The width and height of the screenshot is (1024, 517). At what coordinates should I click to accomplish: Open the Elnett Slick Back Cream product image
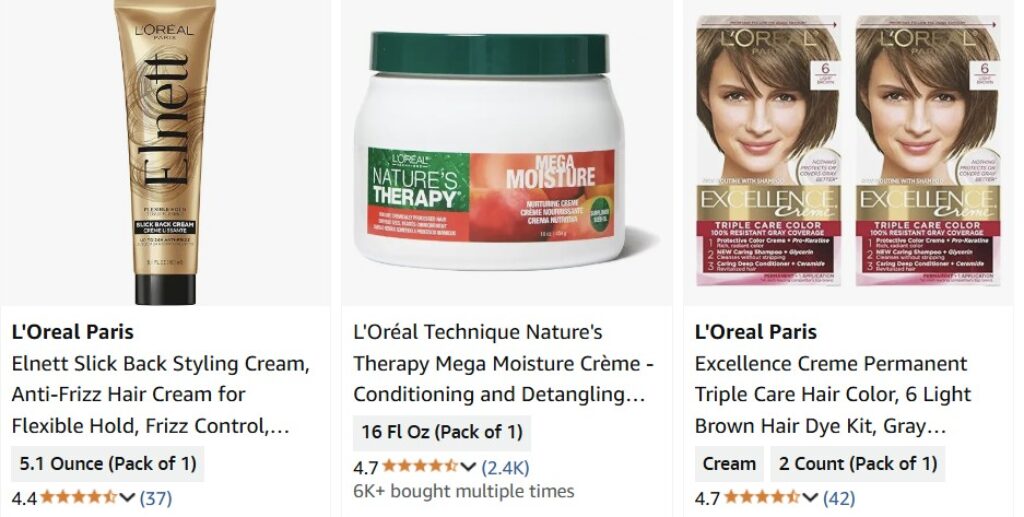coord(165,152)
